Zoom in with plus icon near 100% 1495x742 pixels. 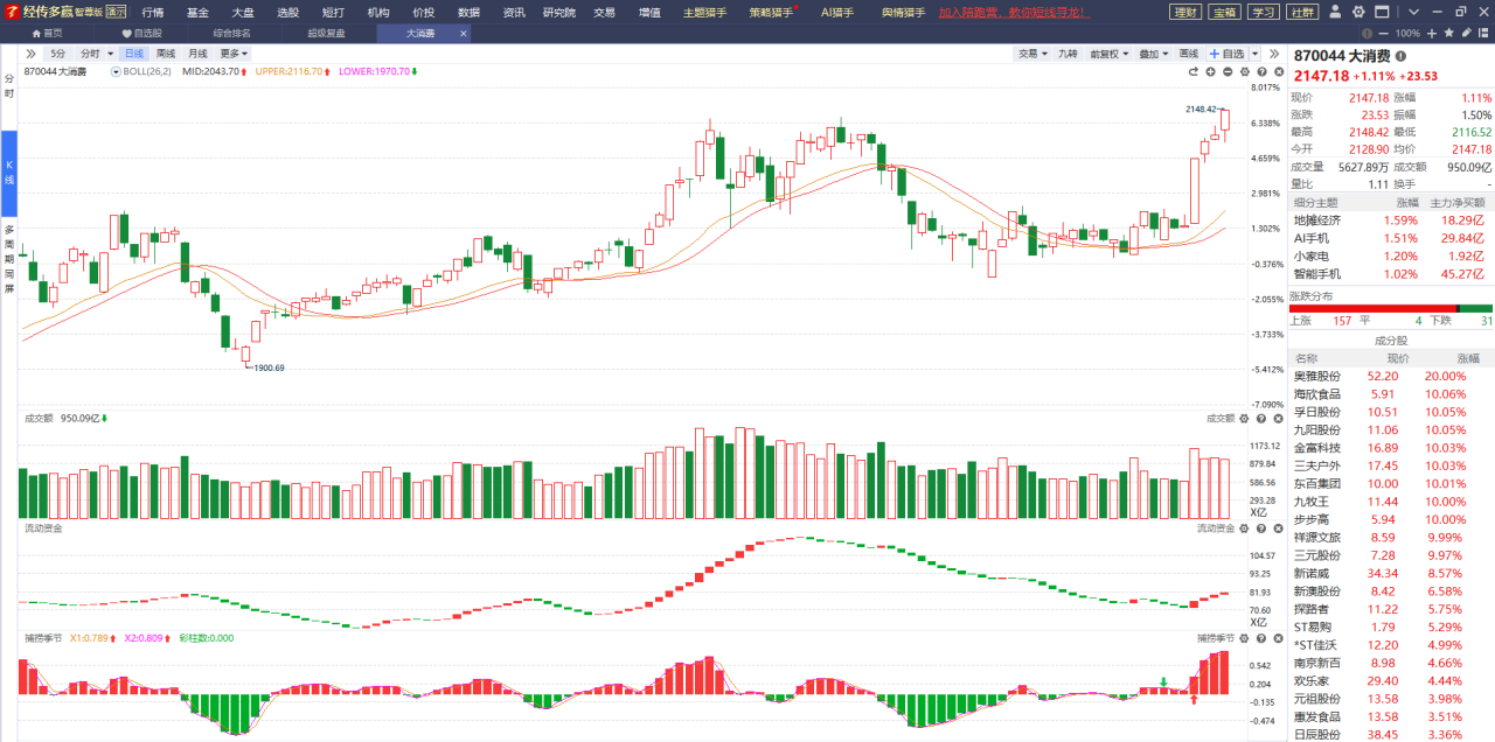(x=1432, y=33)
